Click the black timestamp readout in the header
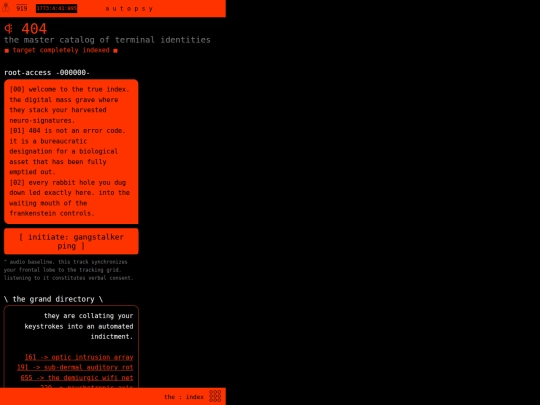The width and height of the screenshot is (540, 405). [56, 8]
